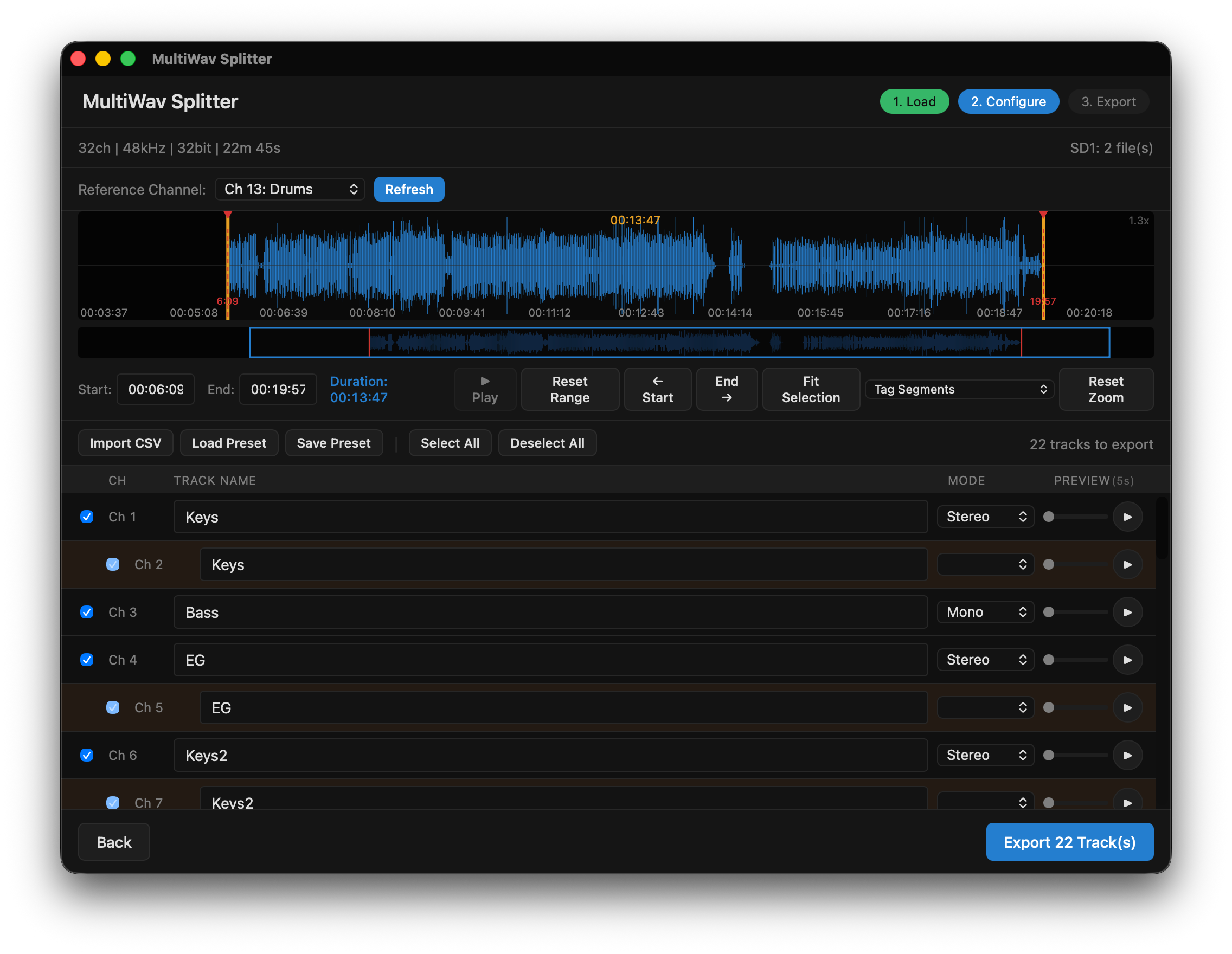Open the Tag Segments dropdown

(x=959, y=389)
